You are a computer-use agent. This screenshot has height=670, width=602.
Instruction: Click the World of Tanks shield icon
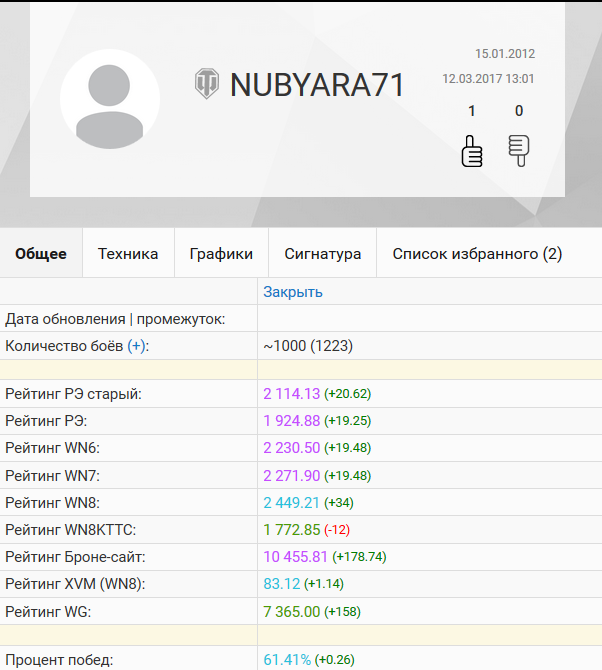207,83
